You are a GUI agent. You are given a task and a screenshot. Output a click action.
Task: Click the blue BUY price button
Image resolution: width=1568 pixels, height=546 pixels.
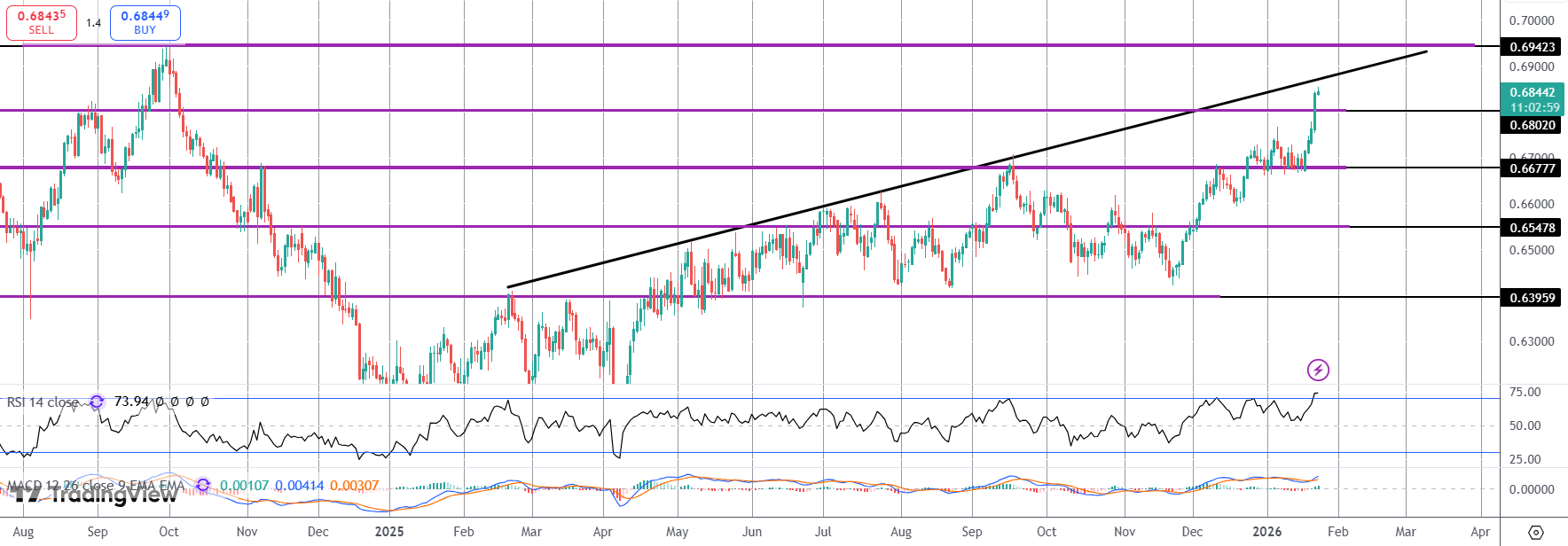pyautogui.click(x=145, y=22)
